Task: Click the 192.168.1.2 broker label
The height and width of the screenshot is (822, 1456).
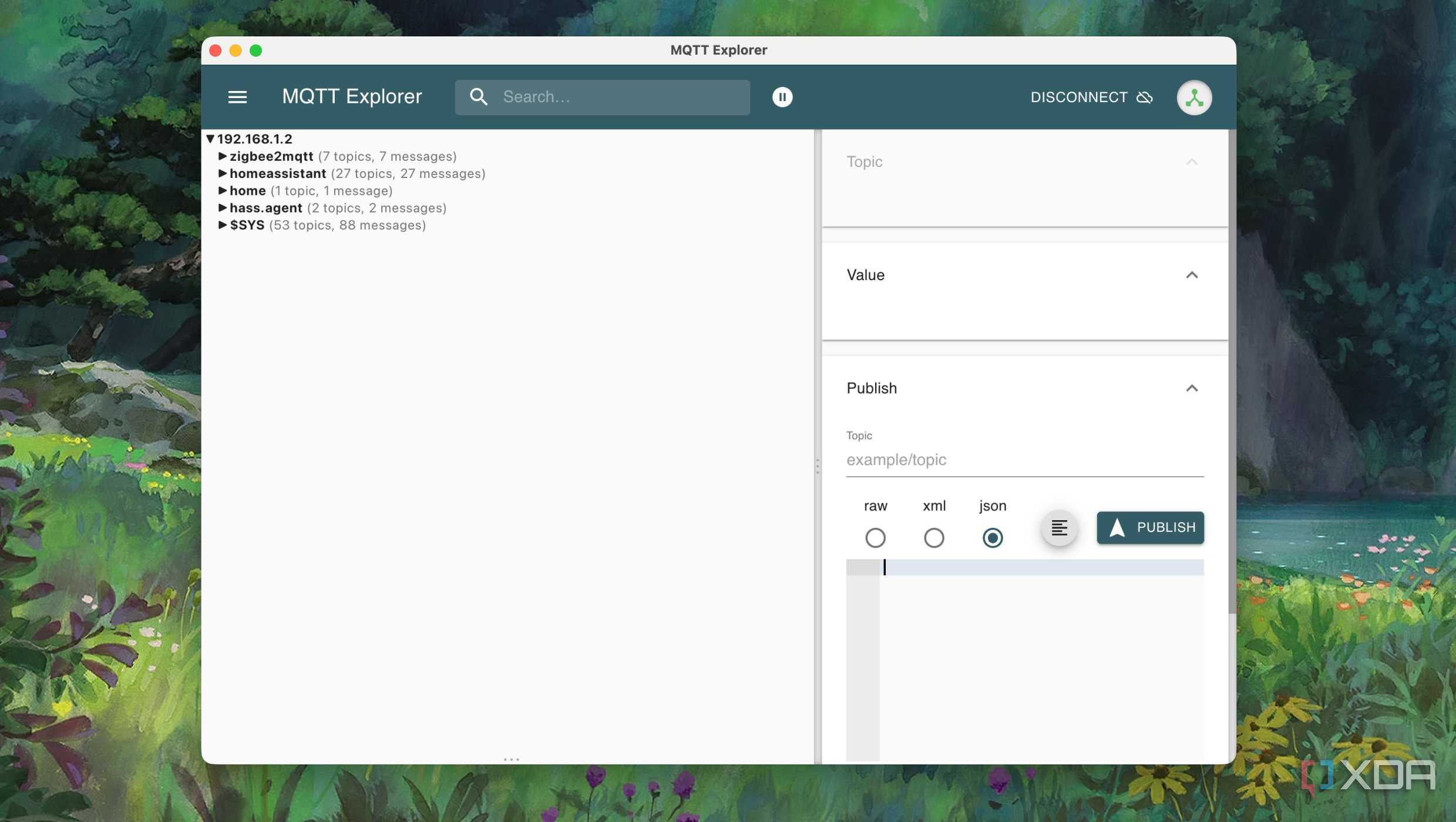Action: [x=254, y=139]
